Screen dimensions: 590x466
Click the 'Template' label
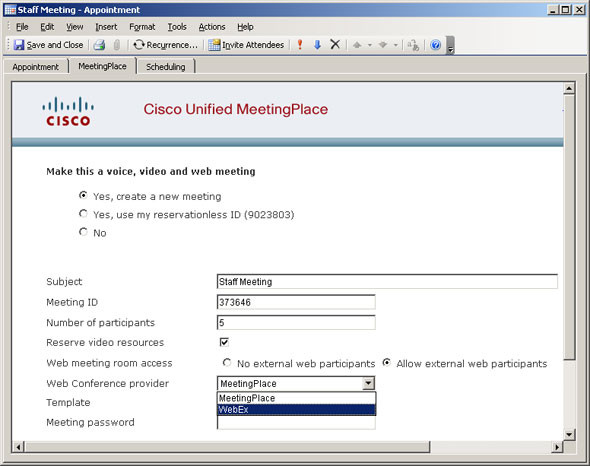(x=68, y=402)
